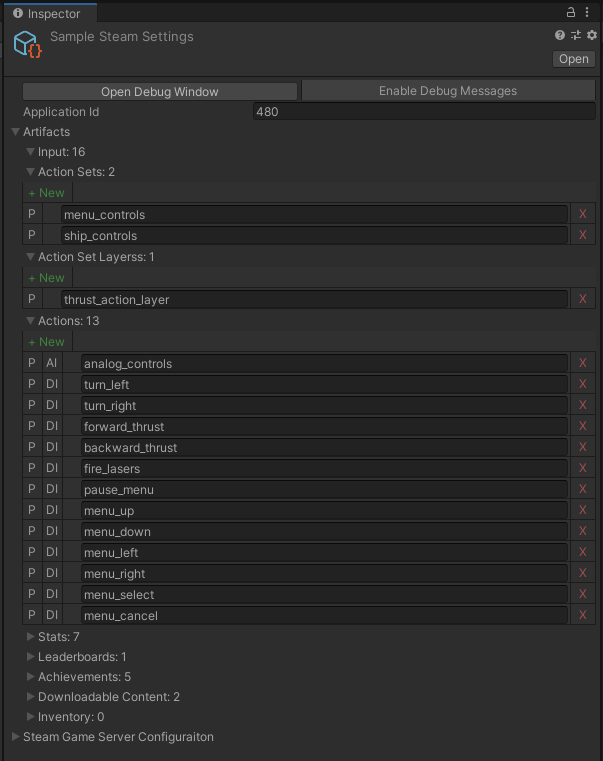Viewport: 603px width, 761px height.
Task: Delete the thrust_action_layer entry
Action: coord(583,299)
